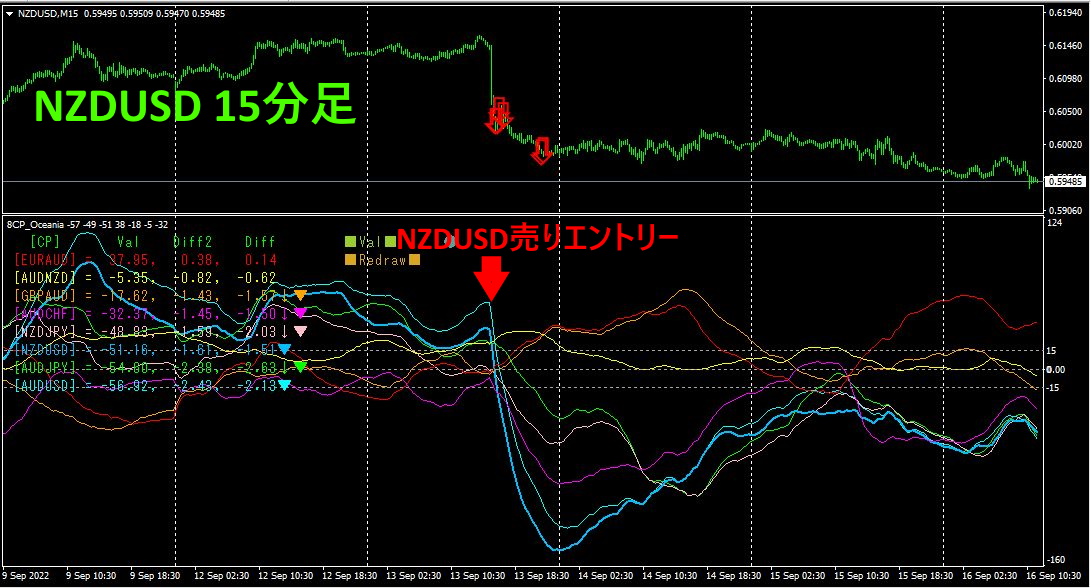This screenshot has height=588, width=1091.
Task: Select the [AUDNZD] pair label
Action: (x=45, y=278)
